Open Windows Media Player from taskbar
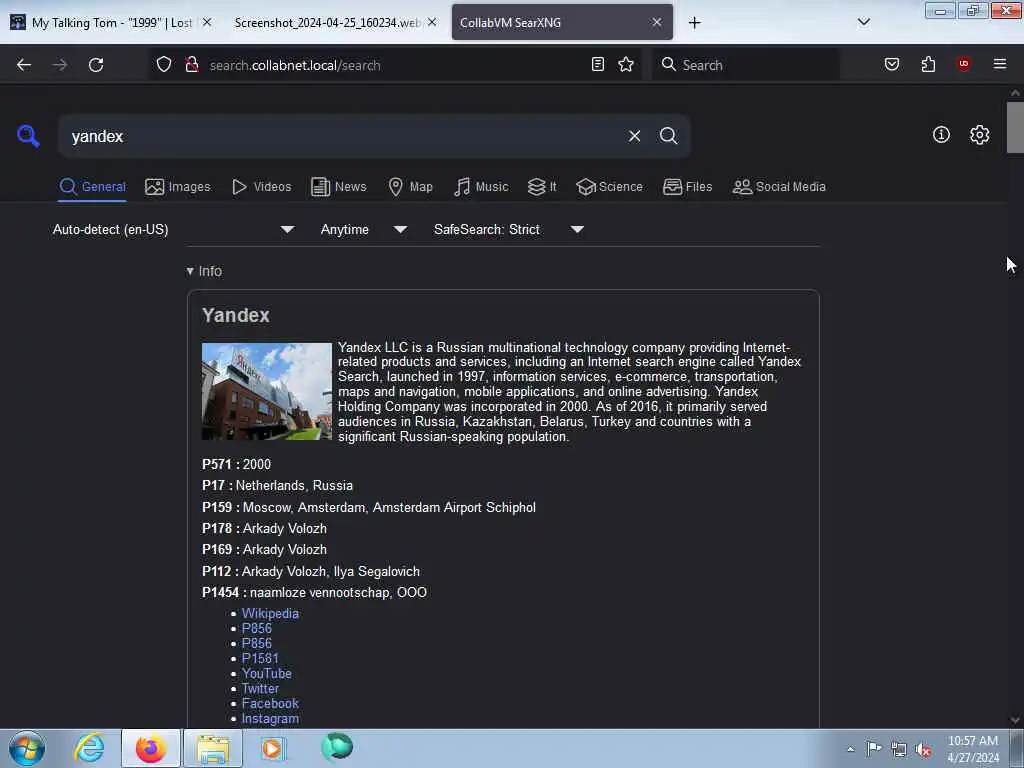 [x=273, y=748]
